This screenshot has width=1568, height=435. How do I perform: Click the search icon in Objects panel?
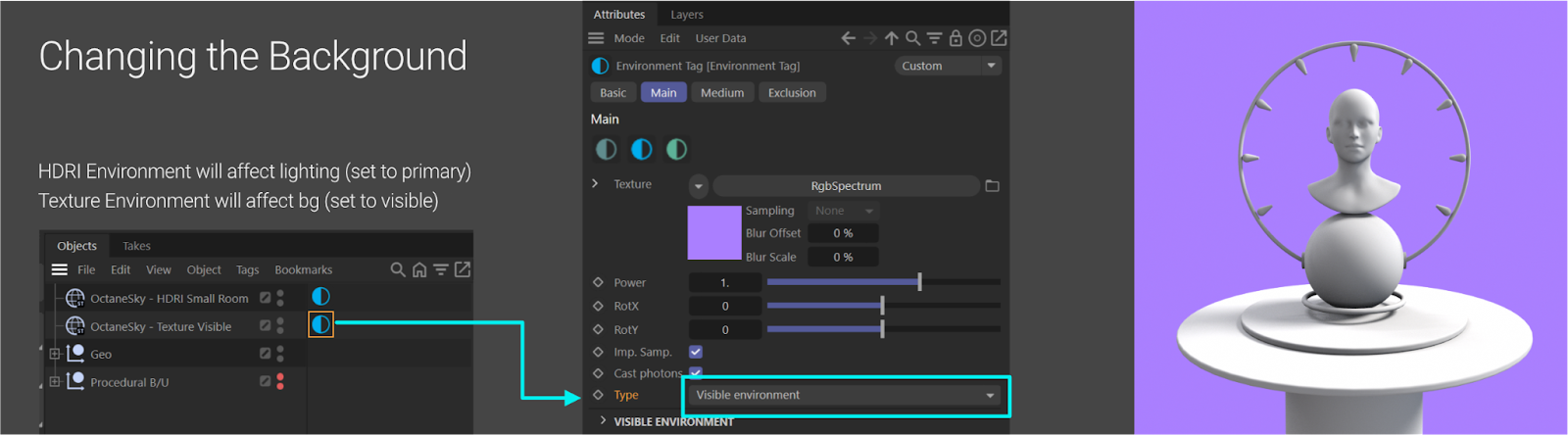[x=398, y=269]
